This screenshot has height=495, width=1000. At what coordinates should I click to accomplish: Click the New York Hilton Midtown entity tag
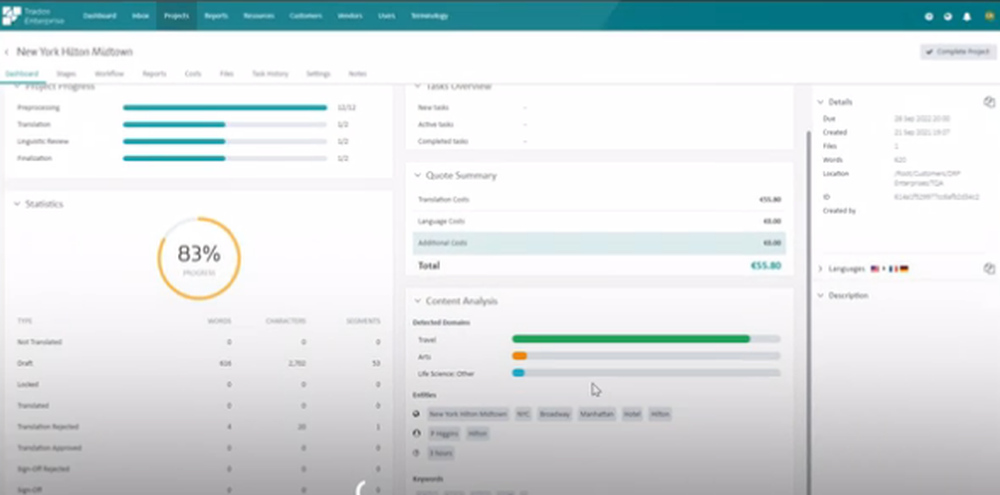[x=468, y=415]
